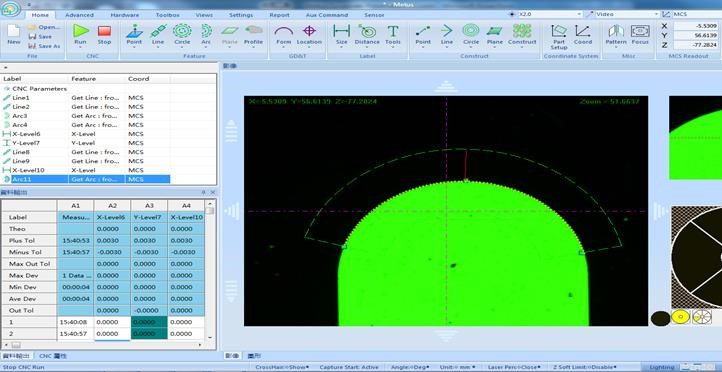
Task: Choose the Arc feature tool
Action: pyautogui.click(x=206, y=35)
